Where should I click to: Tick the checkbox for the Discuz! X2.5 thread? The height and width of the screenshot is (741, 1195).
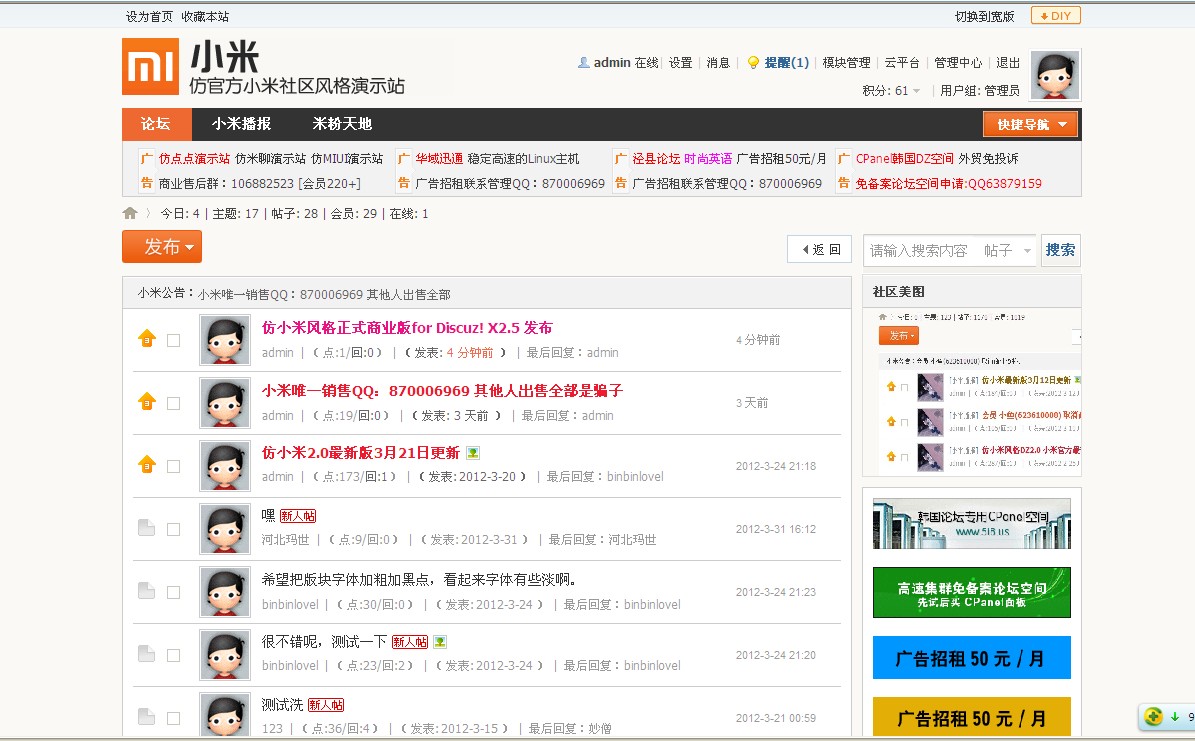coord(174,341)
